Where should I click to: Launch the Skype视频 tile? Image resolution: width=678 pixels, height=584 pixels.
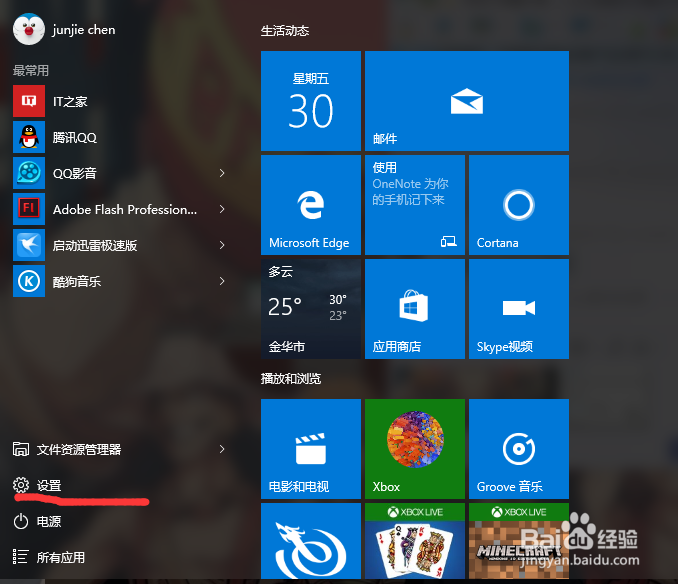click(519, 309)
